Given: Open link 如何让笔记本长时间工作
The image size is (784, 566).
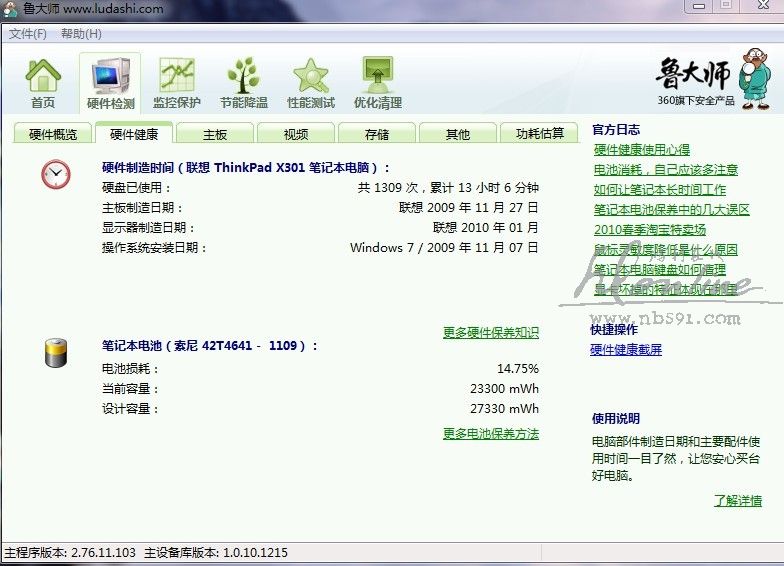Looking at the screenshot, I should (660, 190).
